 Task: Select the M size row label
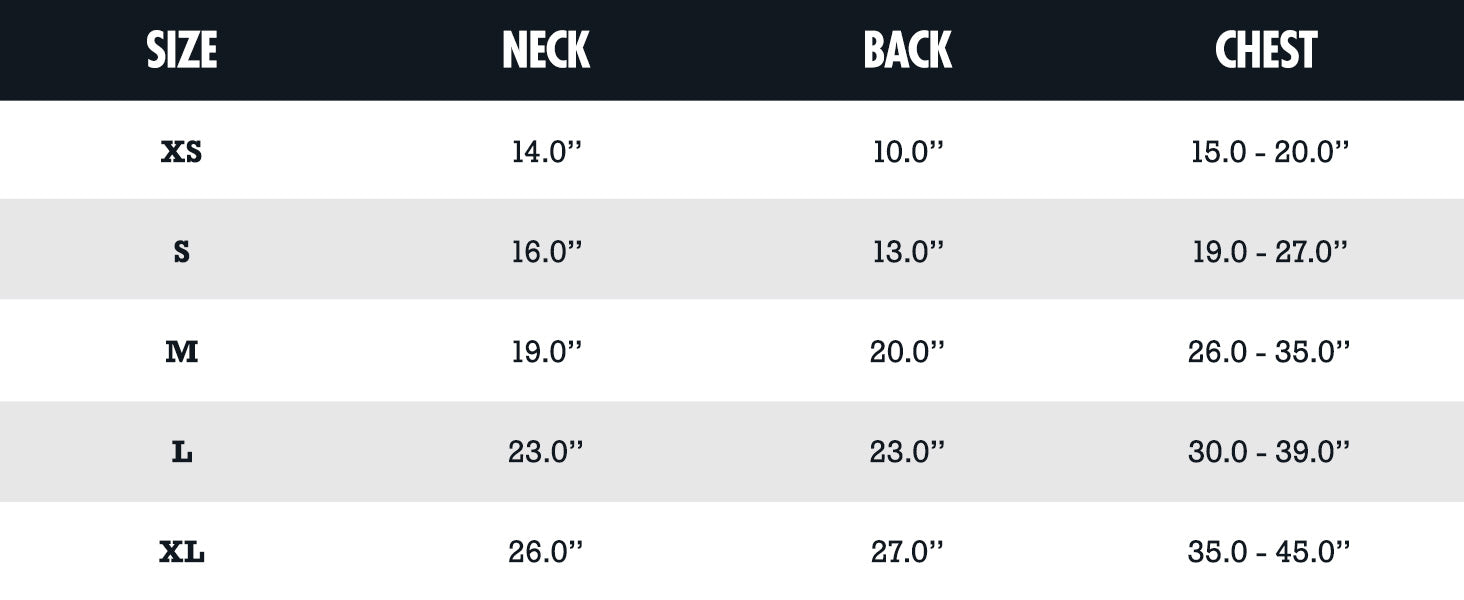point(182,352)
